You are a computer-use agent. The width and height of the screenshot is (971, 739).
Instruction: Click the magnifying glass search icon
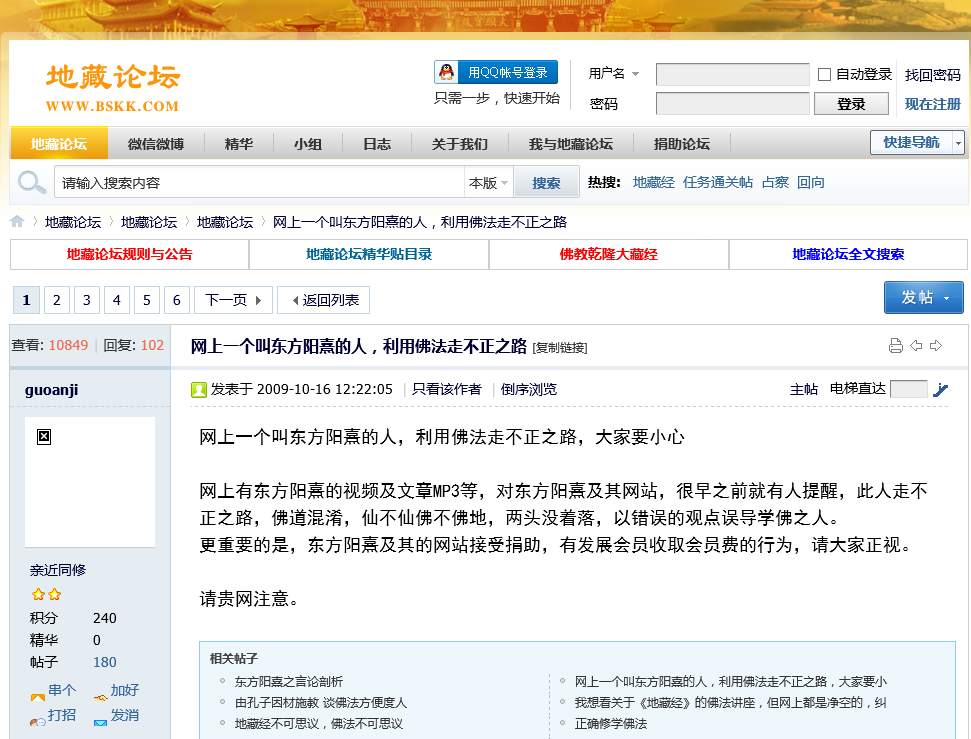coord(32,183)
